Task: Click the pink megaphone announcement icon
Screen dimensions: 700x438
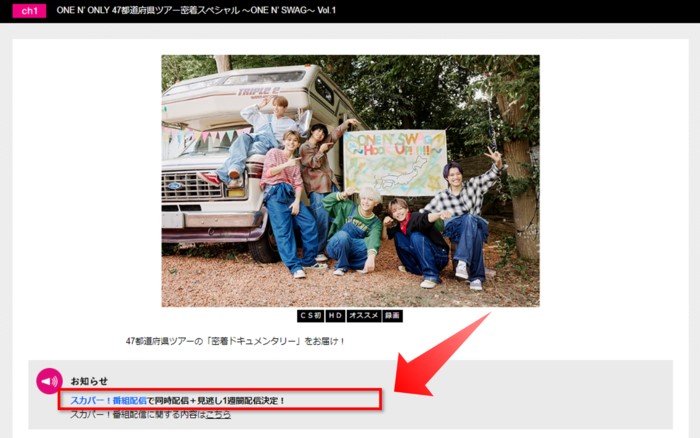Action: click(49, 381)
